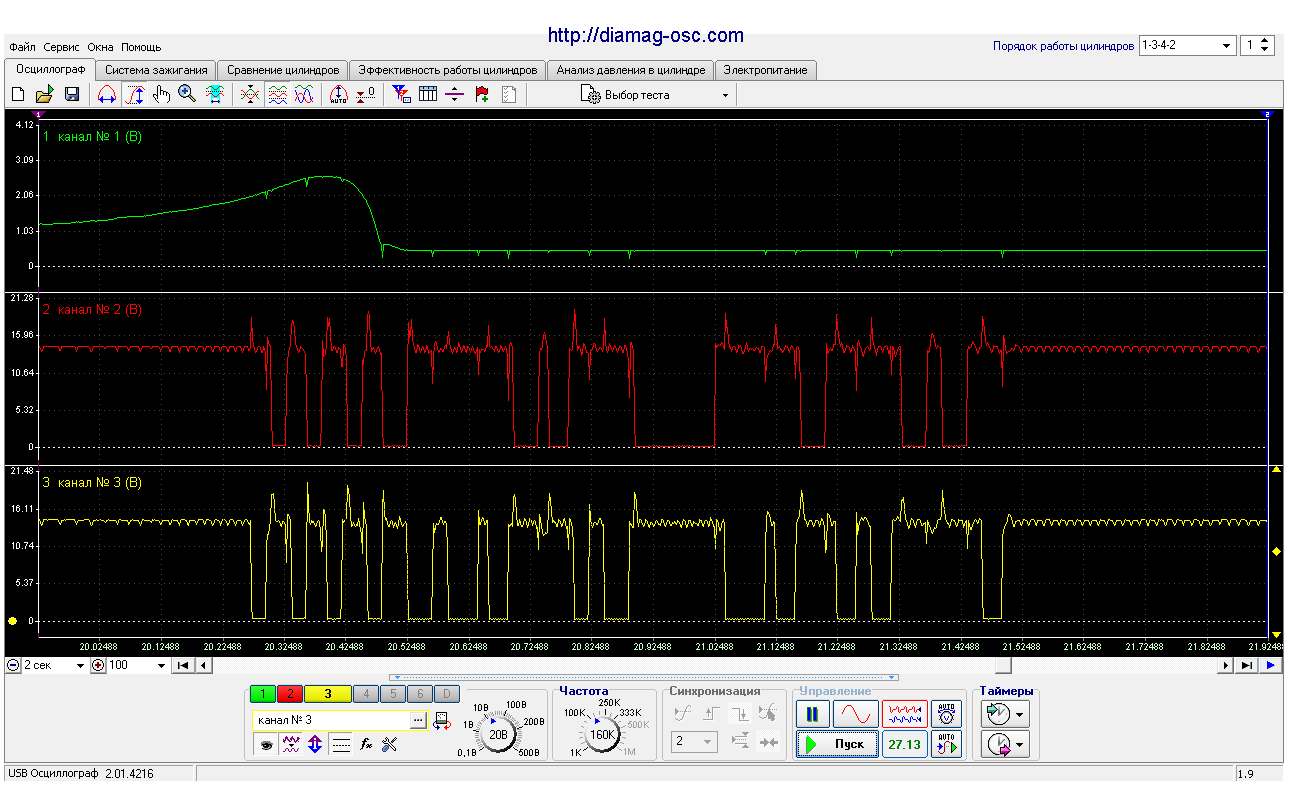Toggle the pause control button
Viewport: 1296px width, 786px height.
click(812, 714)
